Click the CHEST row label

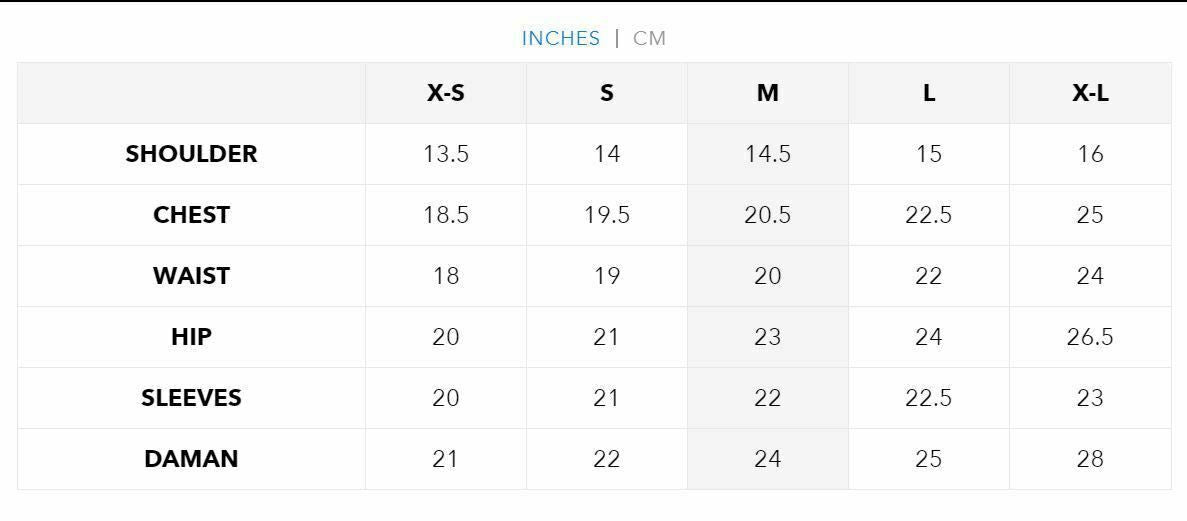click(191, 215)
